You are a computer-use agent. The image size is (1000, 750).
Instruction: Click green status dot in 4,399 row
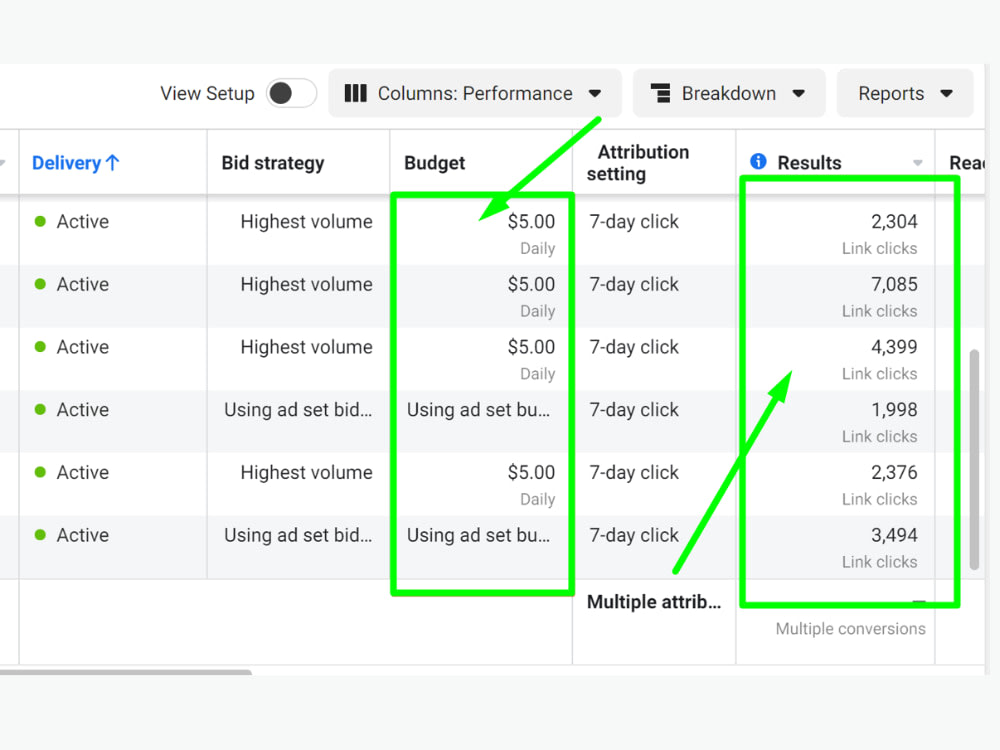click(40, 347)
